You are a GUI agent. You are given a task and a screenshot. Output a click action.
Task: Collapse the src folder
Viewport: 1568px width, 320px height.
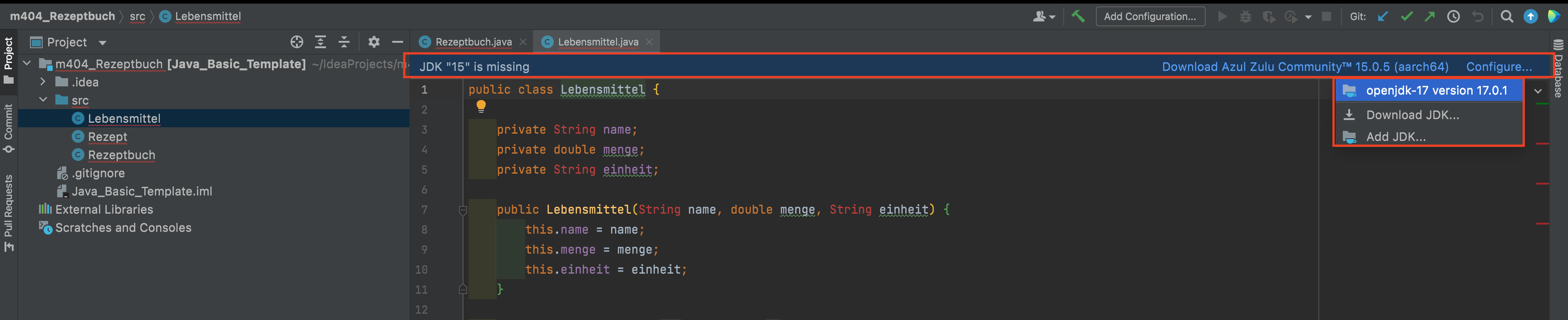(43, 100)
